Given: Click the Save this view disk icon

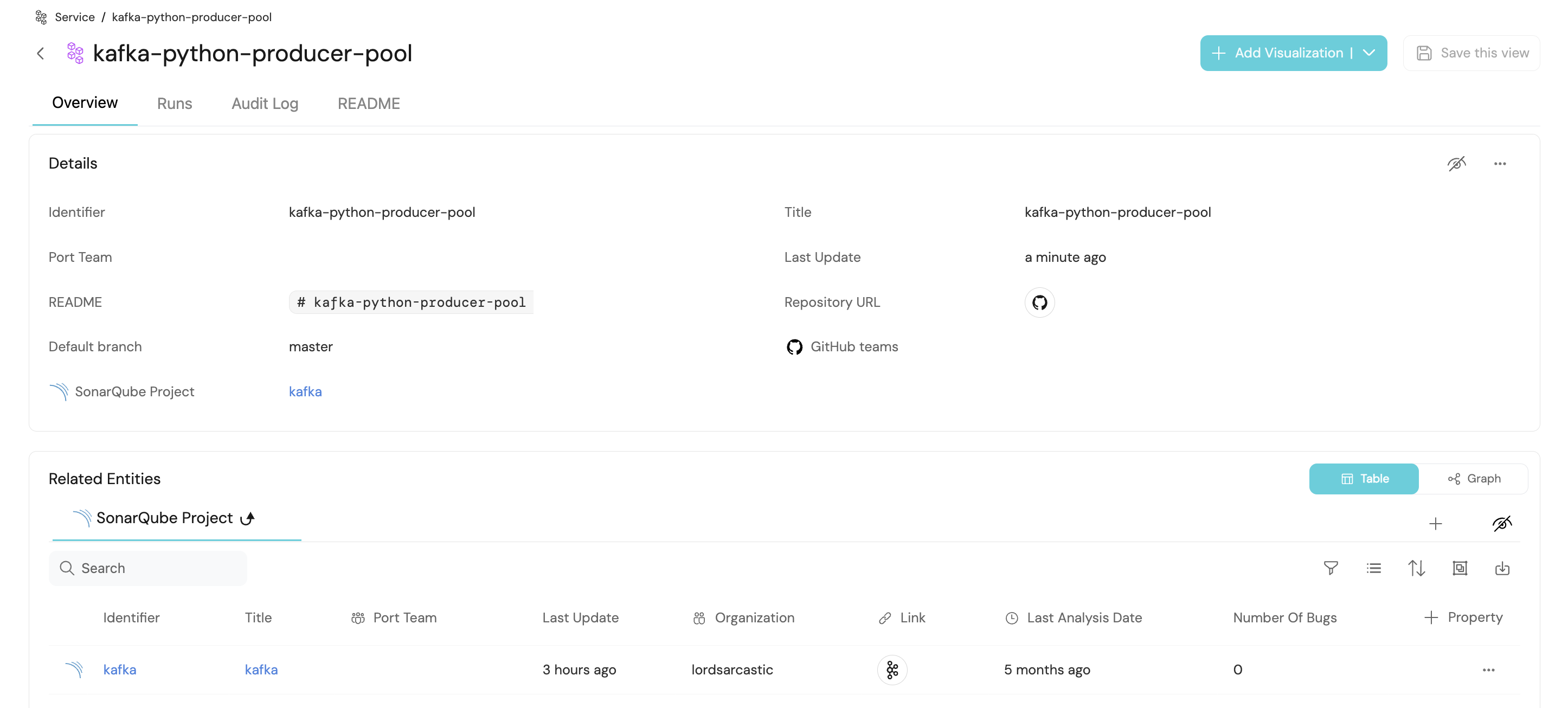Looking at the screenshot, I should [1424, 53].
